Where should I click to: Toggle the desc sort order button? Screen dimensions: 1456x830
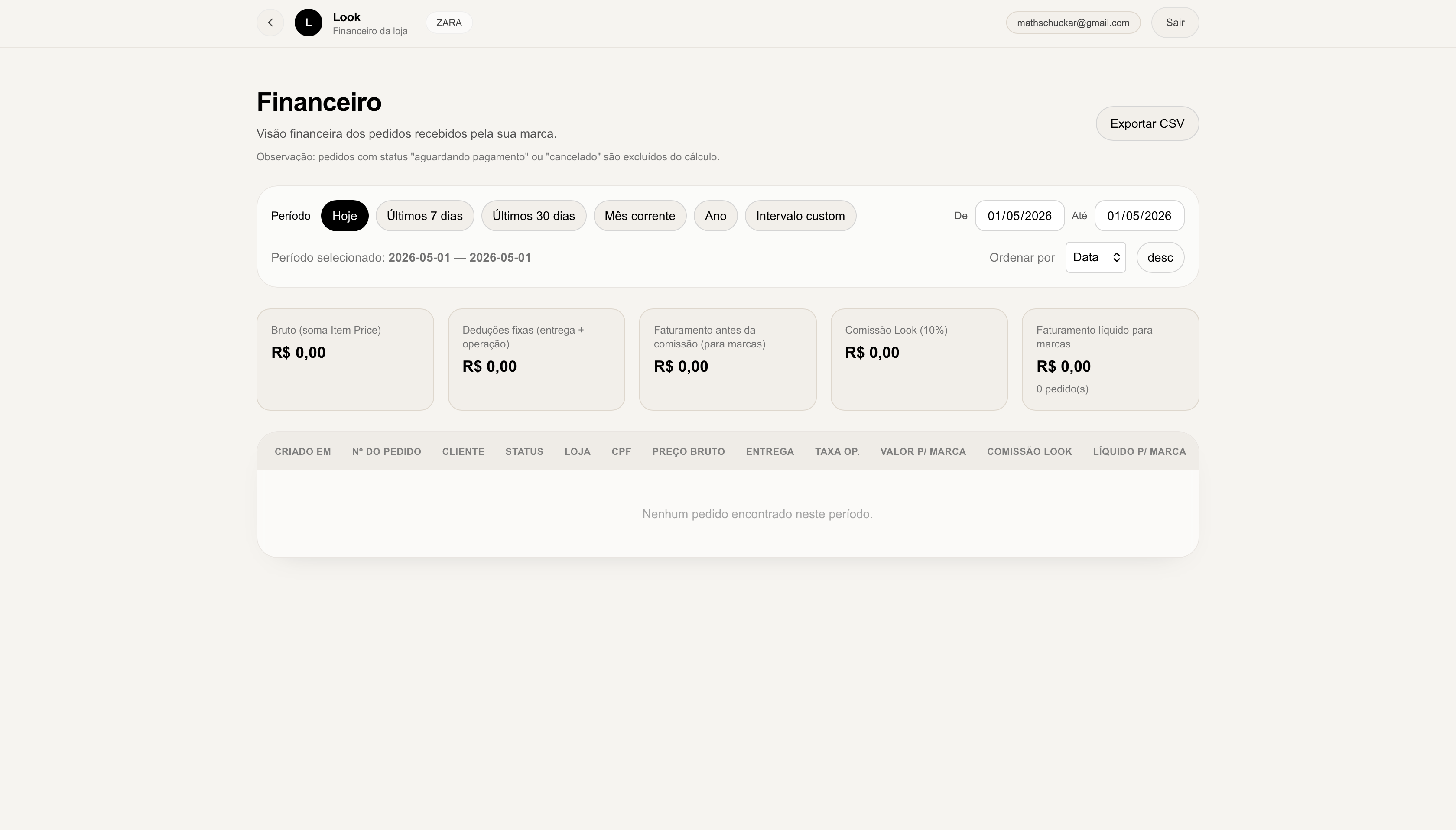point(1160,258)
